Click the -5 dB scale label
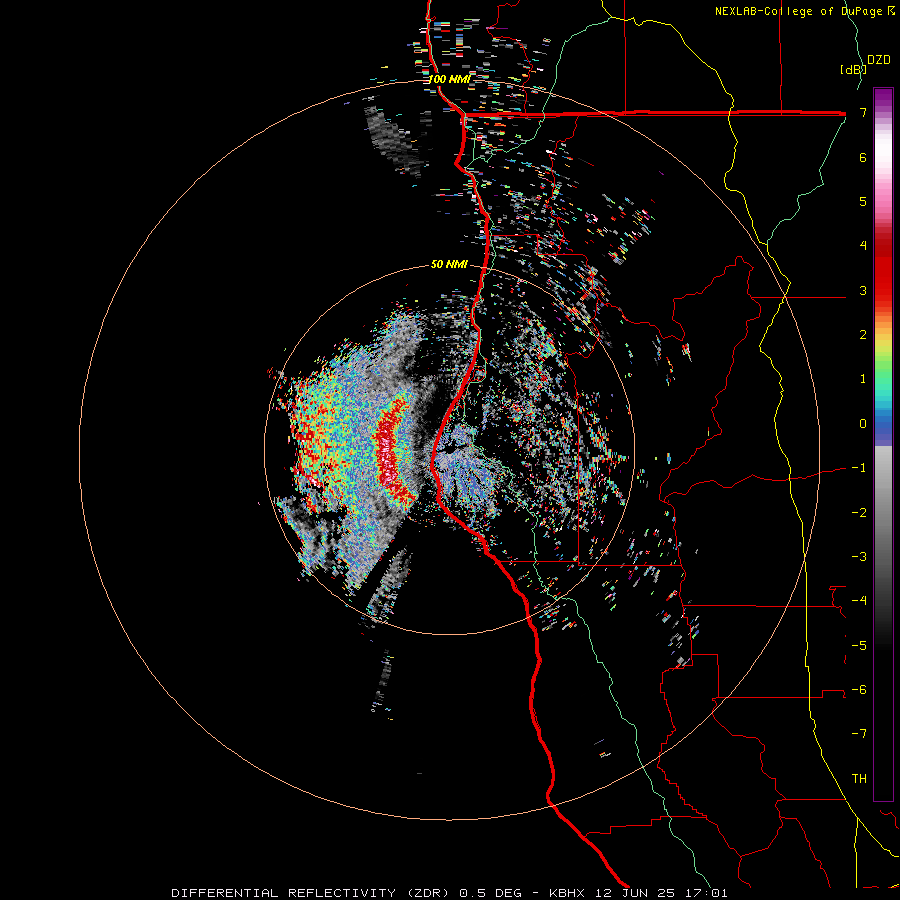The height and width of the screenshot is (900, 900). tap(859, 646)
